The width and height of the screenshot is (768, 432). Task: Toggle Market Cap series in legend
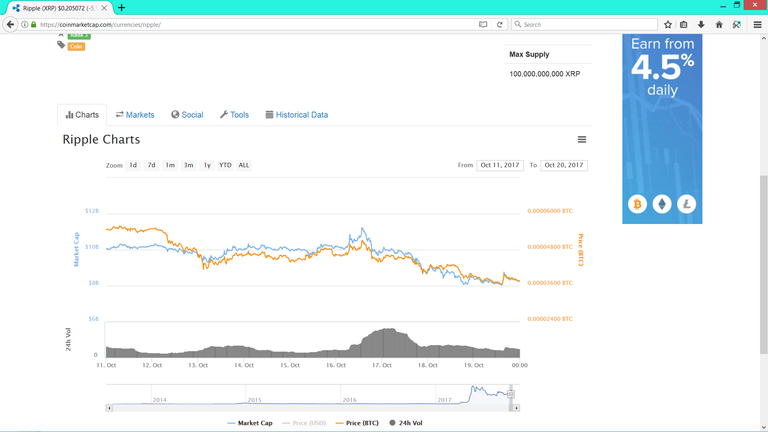pos(250,423)
